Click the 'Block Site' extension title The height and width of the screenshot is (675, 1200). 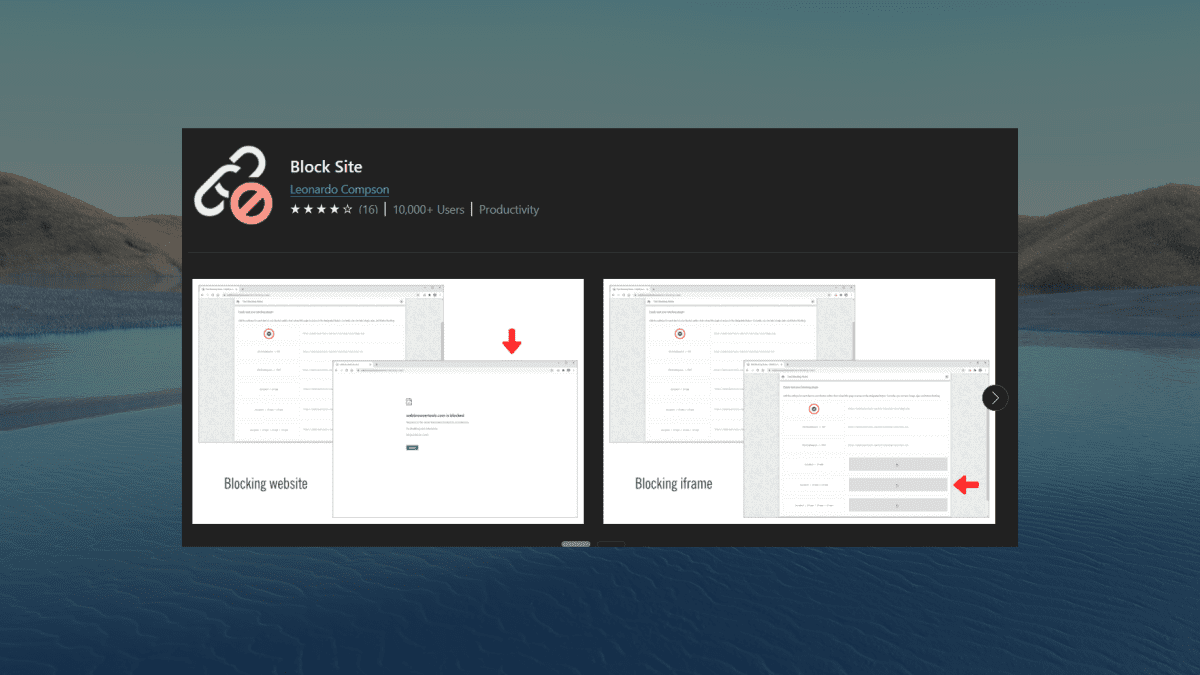click(x=326, y=166)
